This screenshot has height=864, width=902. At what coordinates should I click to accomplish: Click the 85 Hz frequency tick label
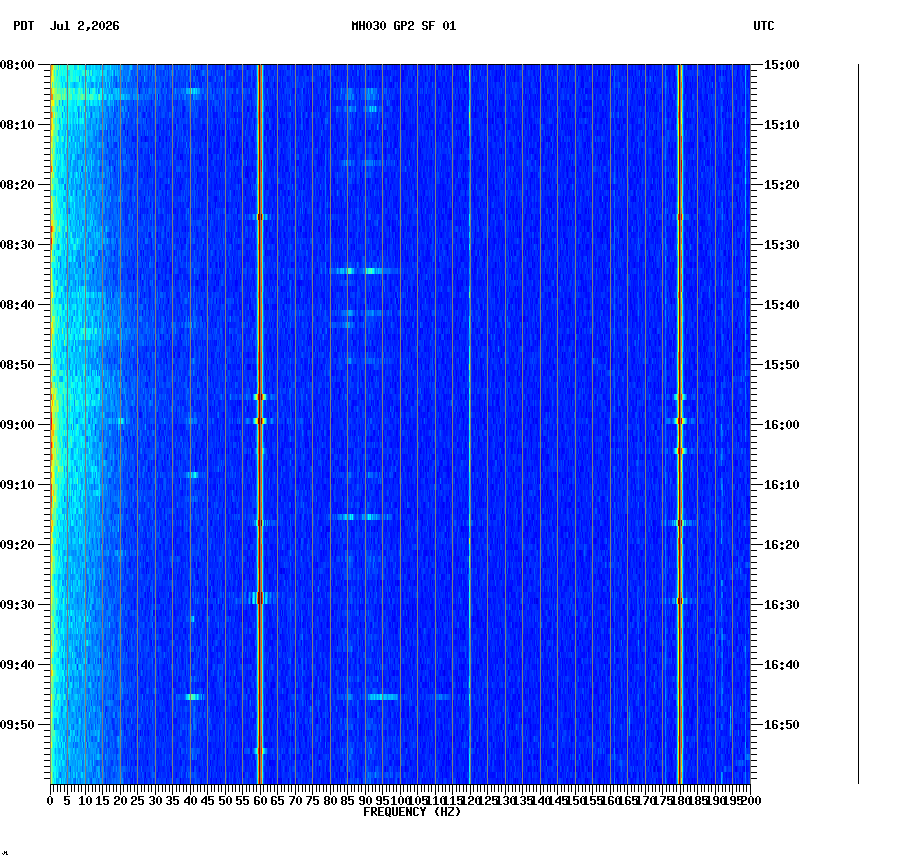click(347, 801)
